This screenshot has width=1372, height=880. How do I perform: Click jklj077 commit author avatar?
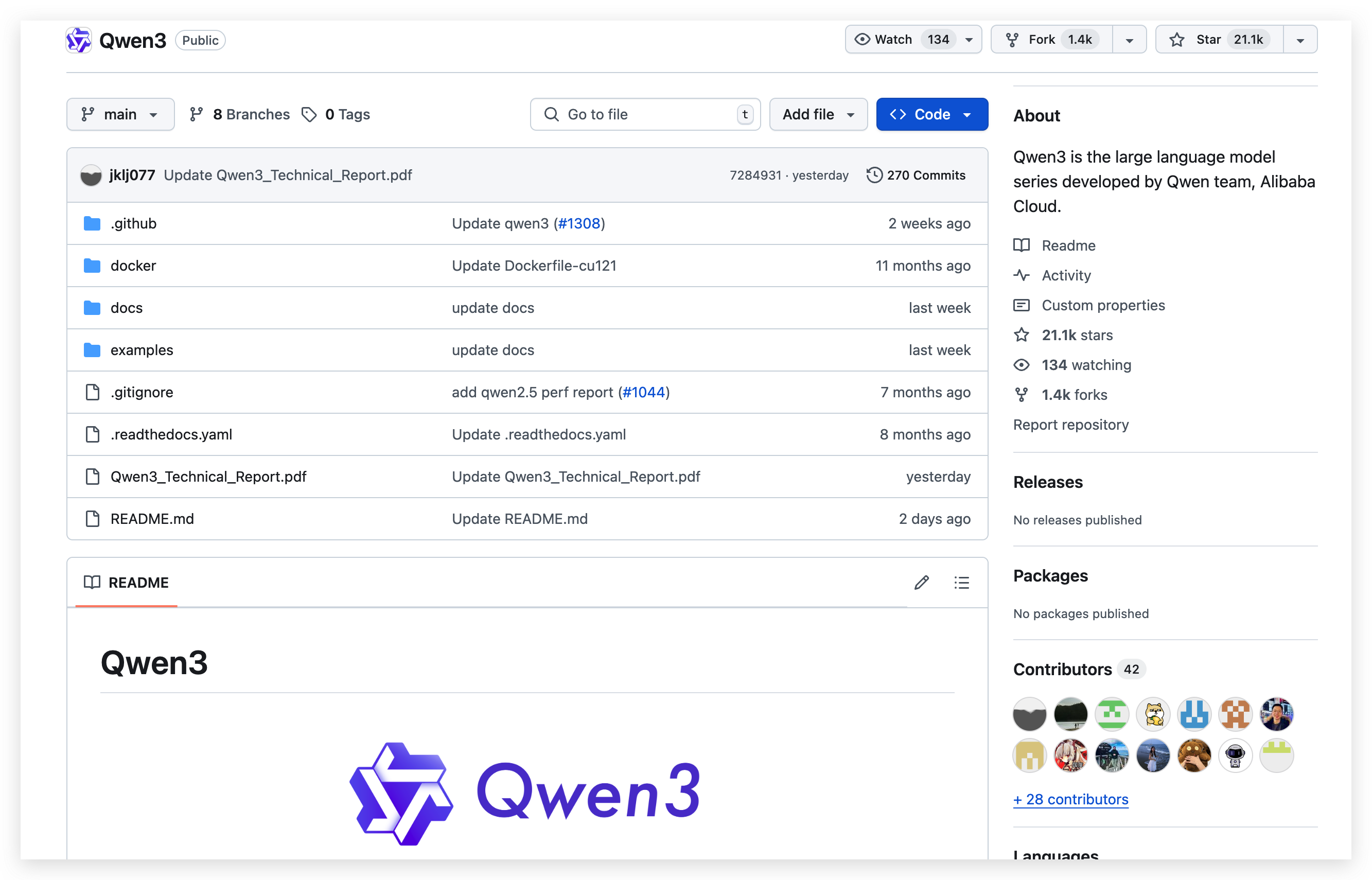pos(91,175)
